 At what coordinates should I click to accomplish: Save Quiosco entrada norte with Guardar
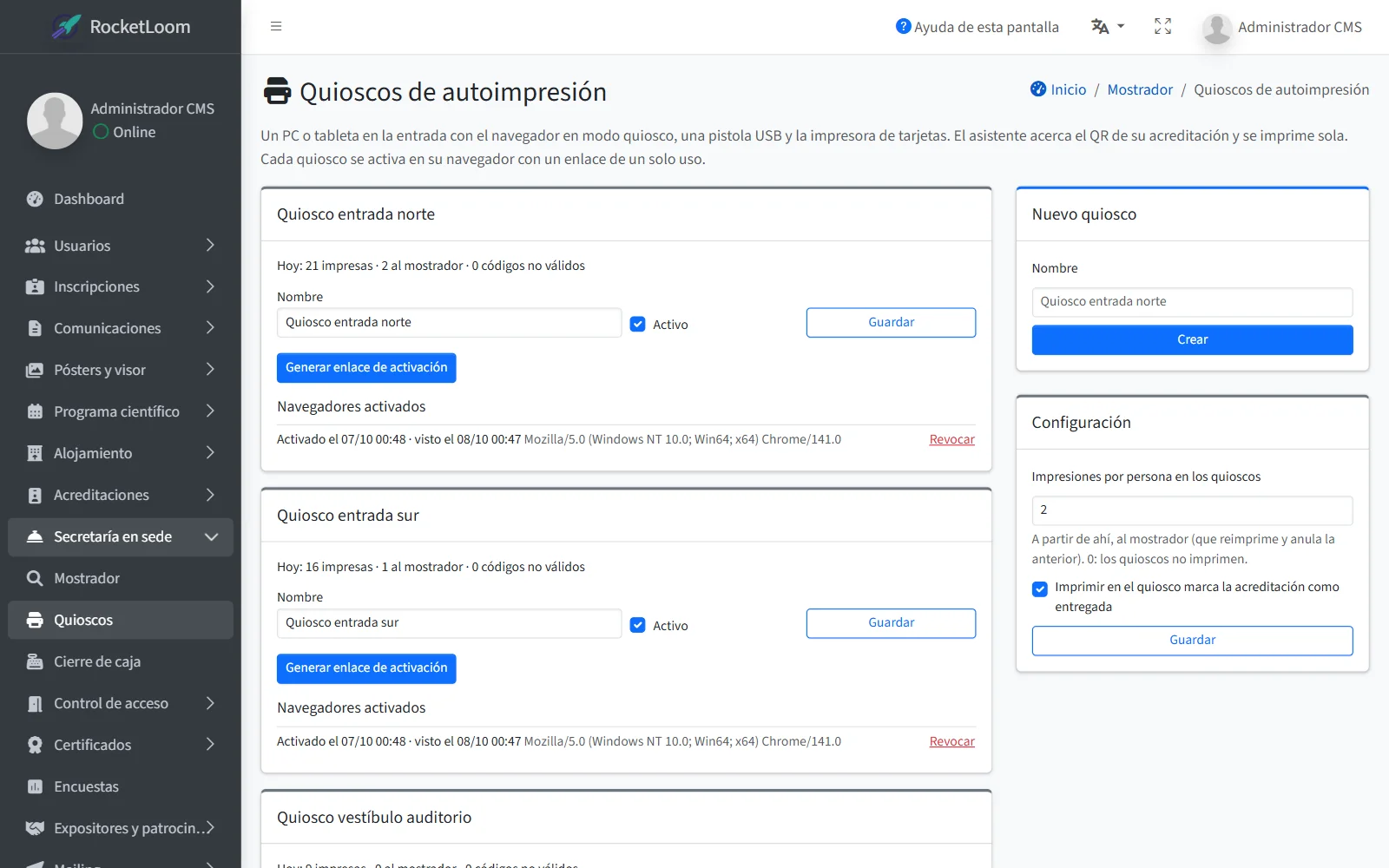coord(891,322)
